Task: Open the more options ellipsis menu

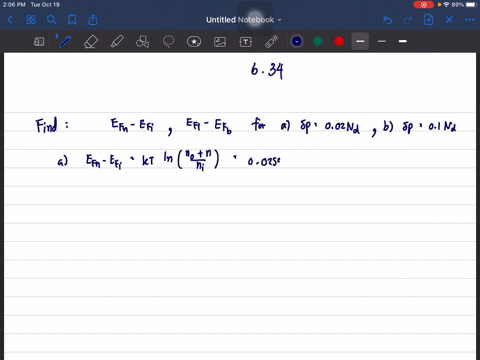Action: (x=469, y=20)
